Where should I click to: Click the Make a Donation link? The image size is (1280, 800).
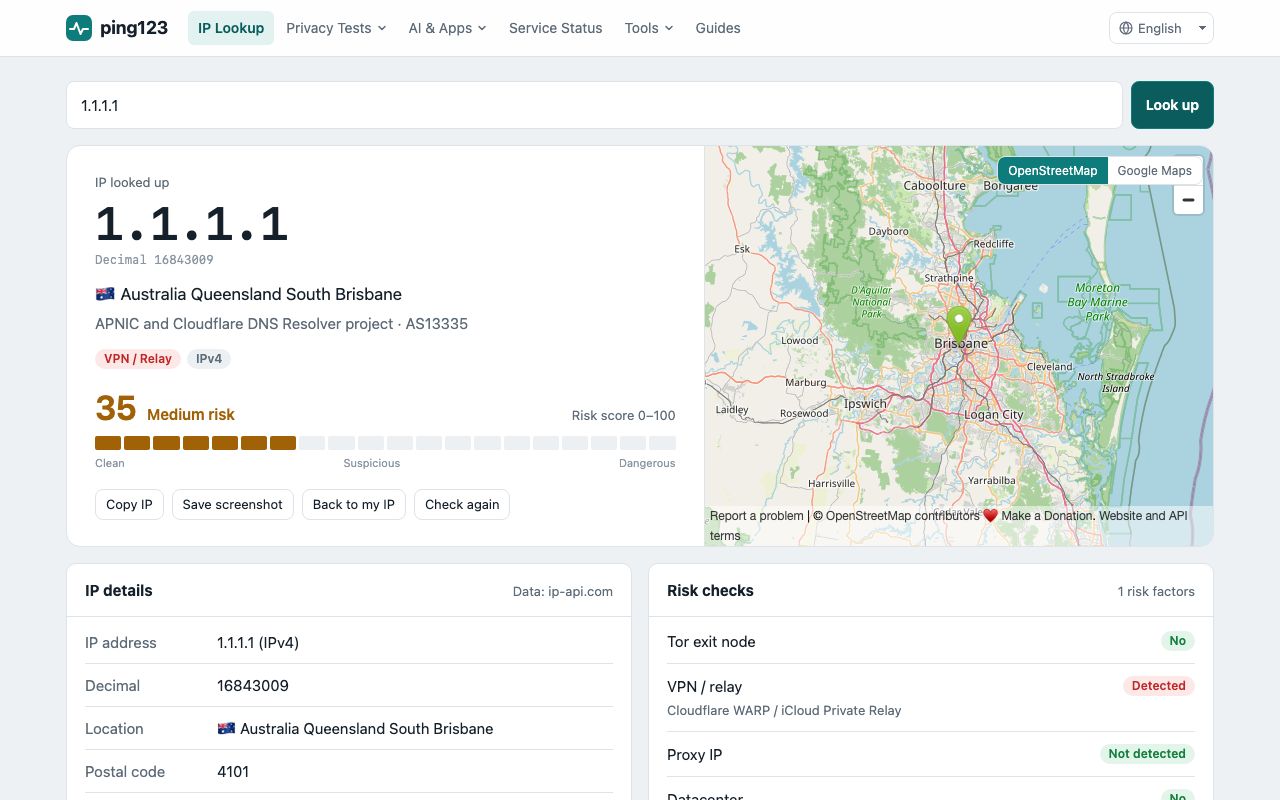coord(1048,516)
